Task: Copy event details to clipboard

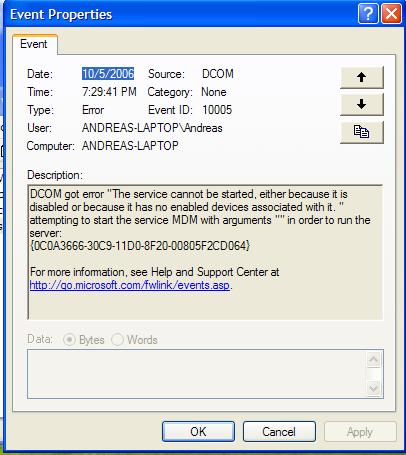Action: (x=362, y=132)
